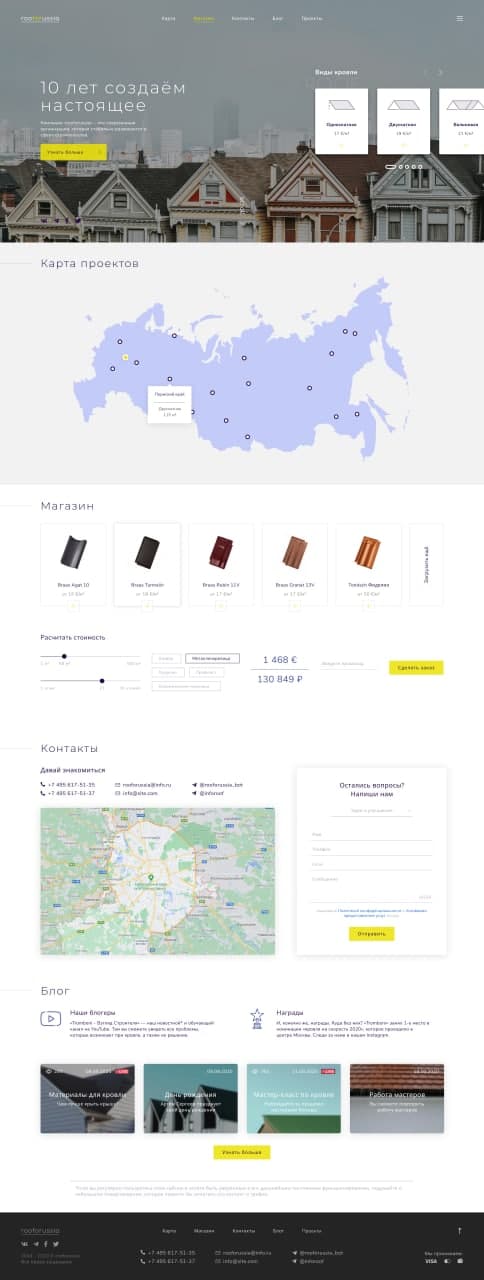Click the add icon under Braas Turmalin
The height and width of the screenshot is (1280, 484).
click(x=146, y=605)
